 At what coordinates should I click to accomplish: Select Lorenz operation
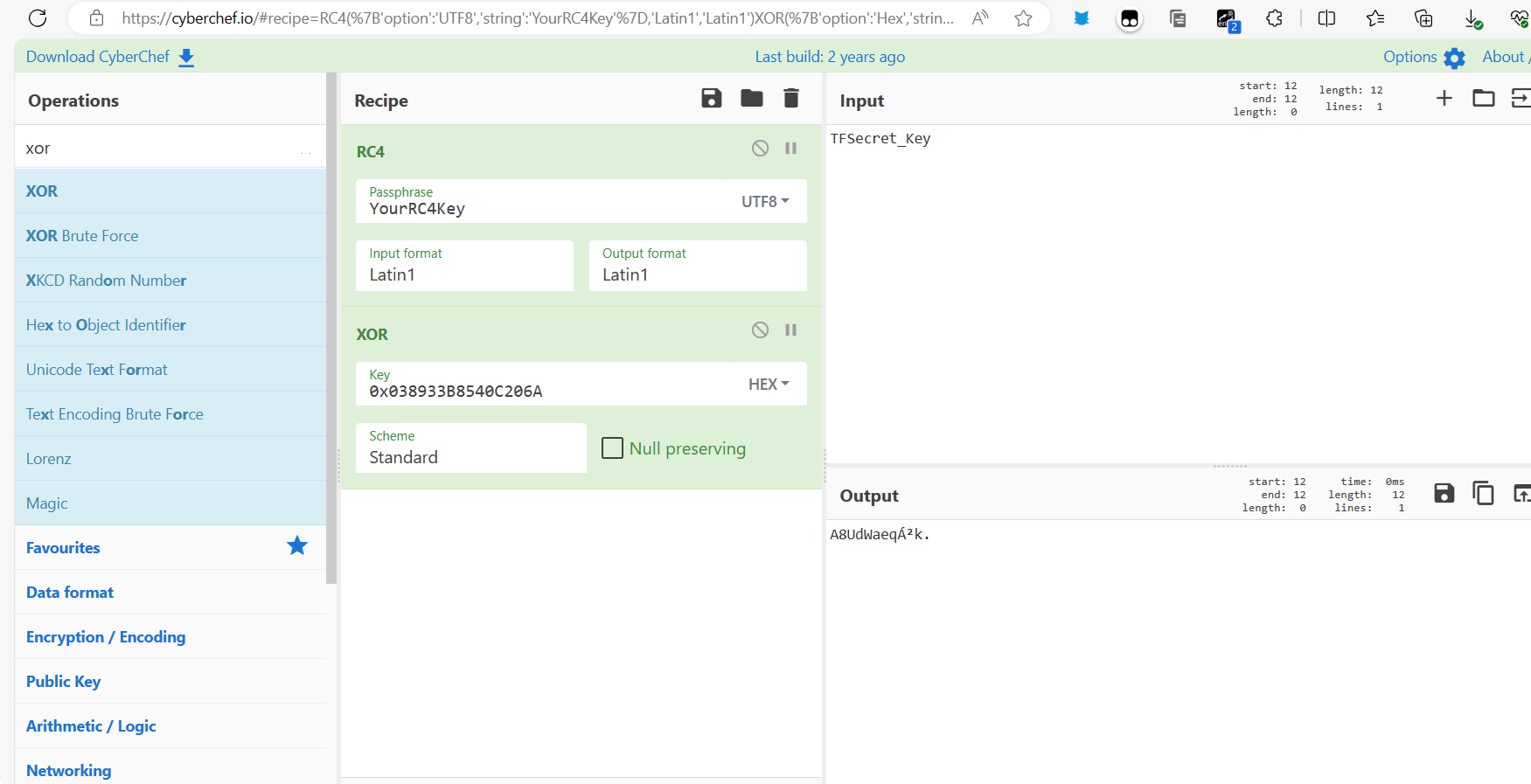[170, 458]
